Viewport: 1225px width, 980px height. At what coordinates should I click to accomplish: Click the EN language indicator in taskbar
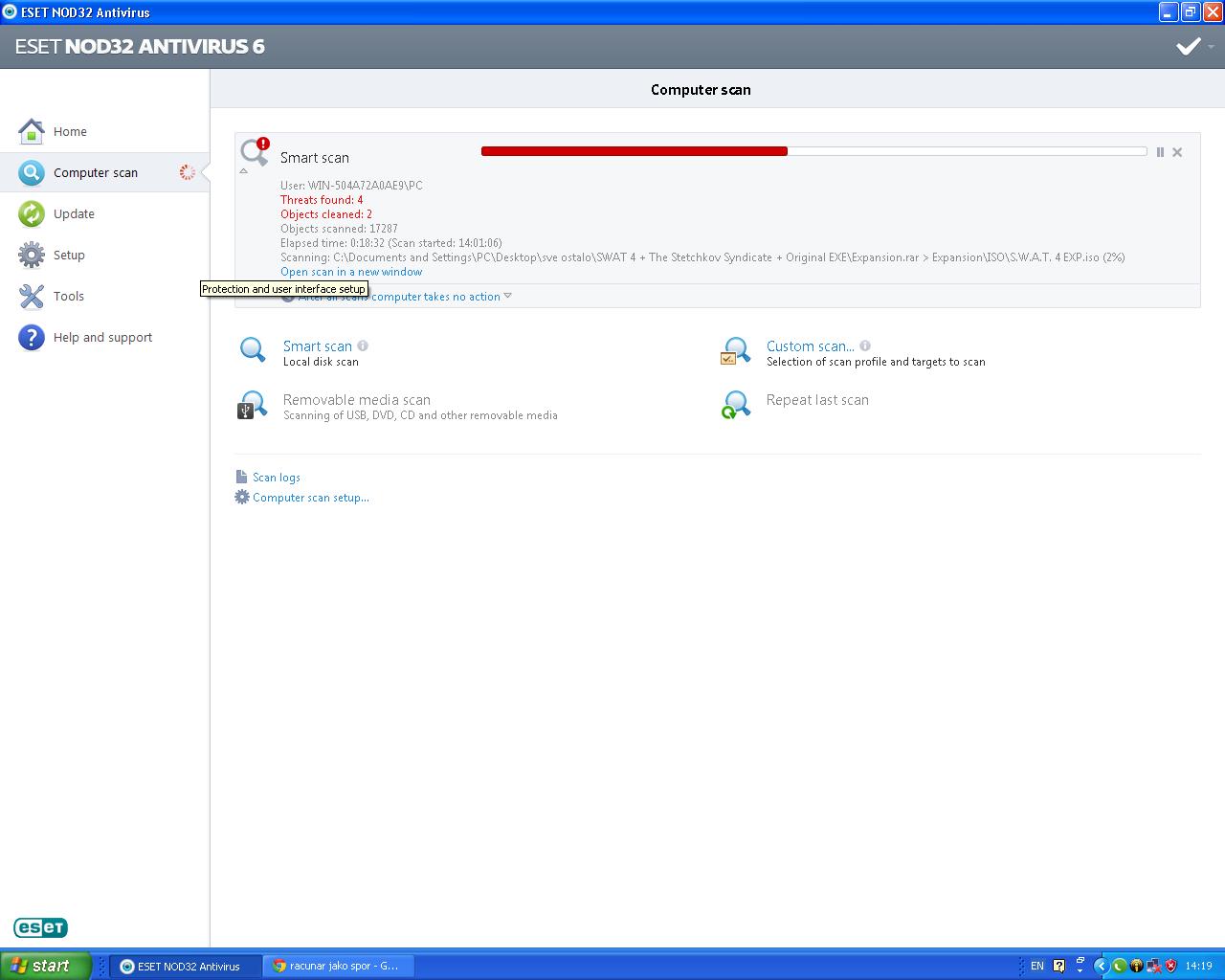pos(1036,967)
